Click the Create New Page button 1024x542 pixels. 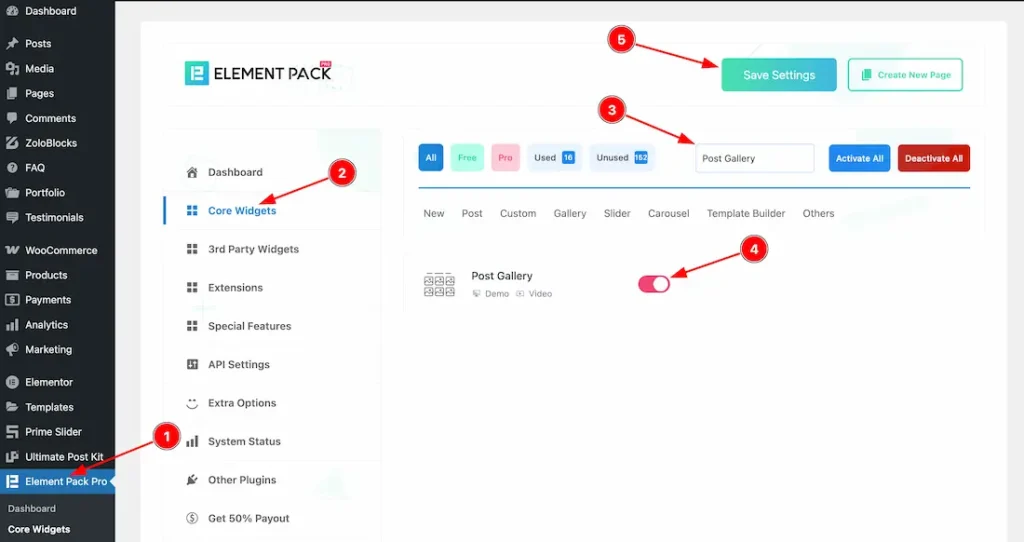point(905,74)
